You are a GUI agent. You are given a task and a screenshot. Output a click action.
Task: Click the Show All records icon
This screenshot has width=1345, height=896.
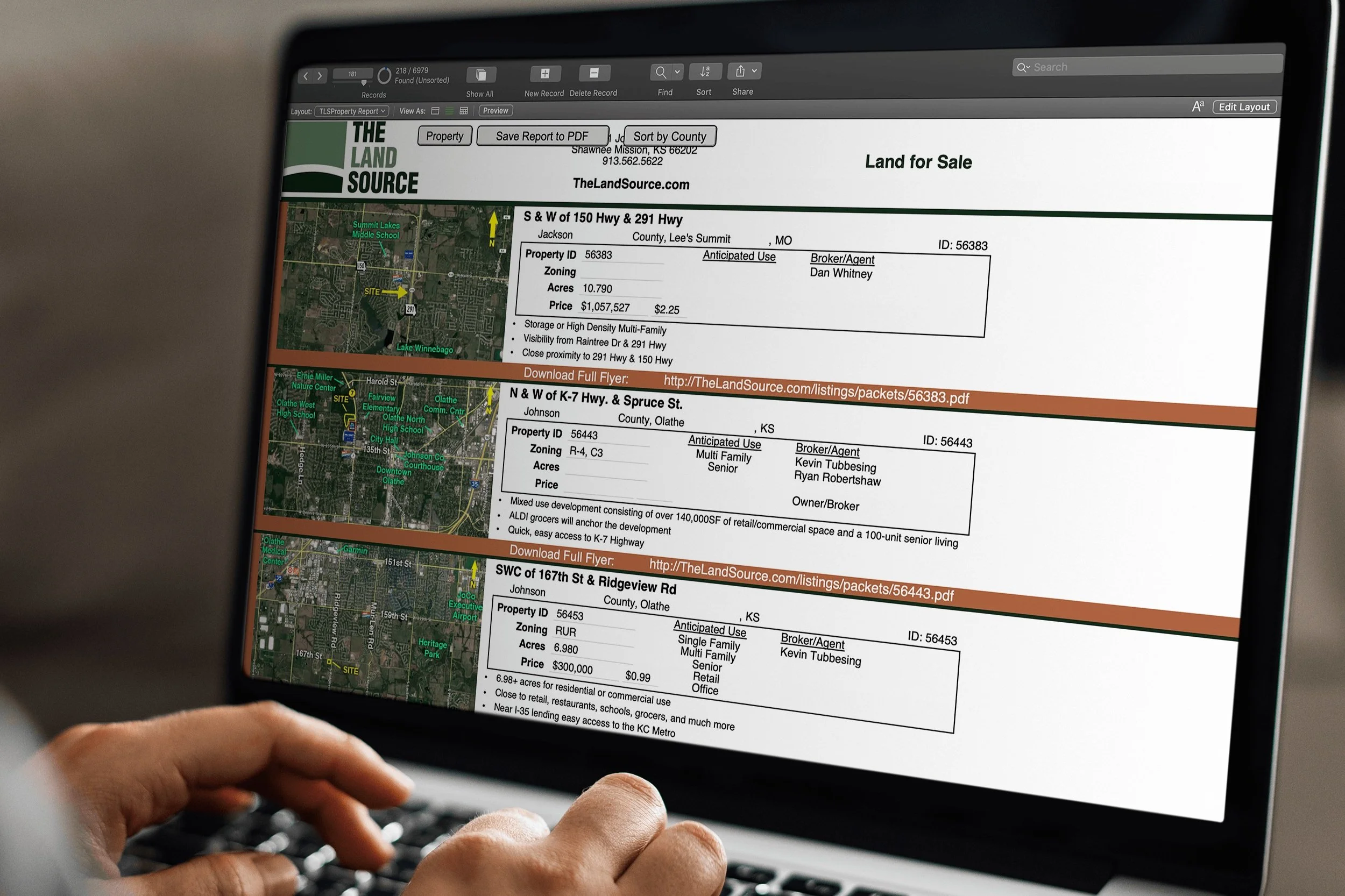pos(481,75)
